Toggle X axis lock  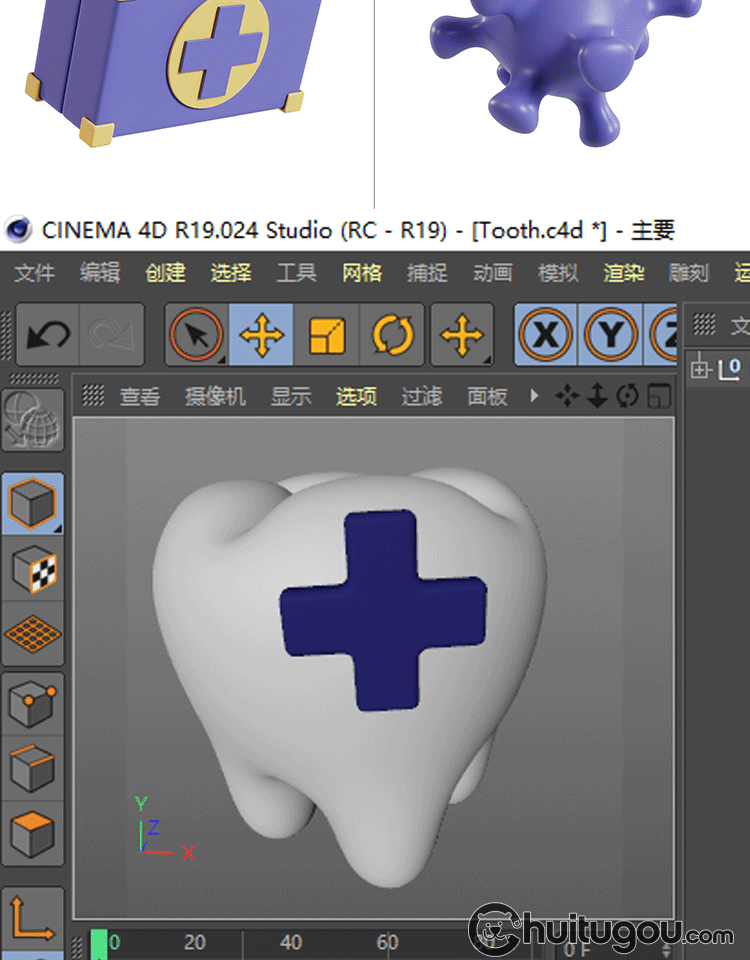click(546, 335)
